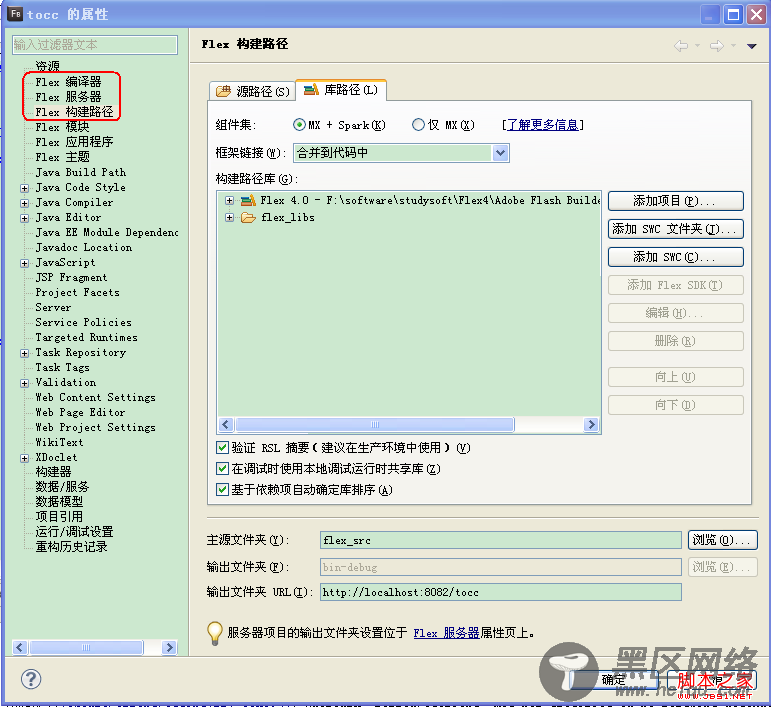
Task: Expand the Flex 4.0 library node
Action: (x=229, y=201)
